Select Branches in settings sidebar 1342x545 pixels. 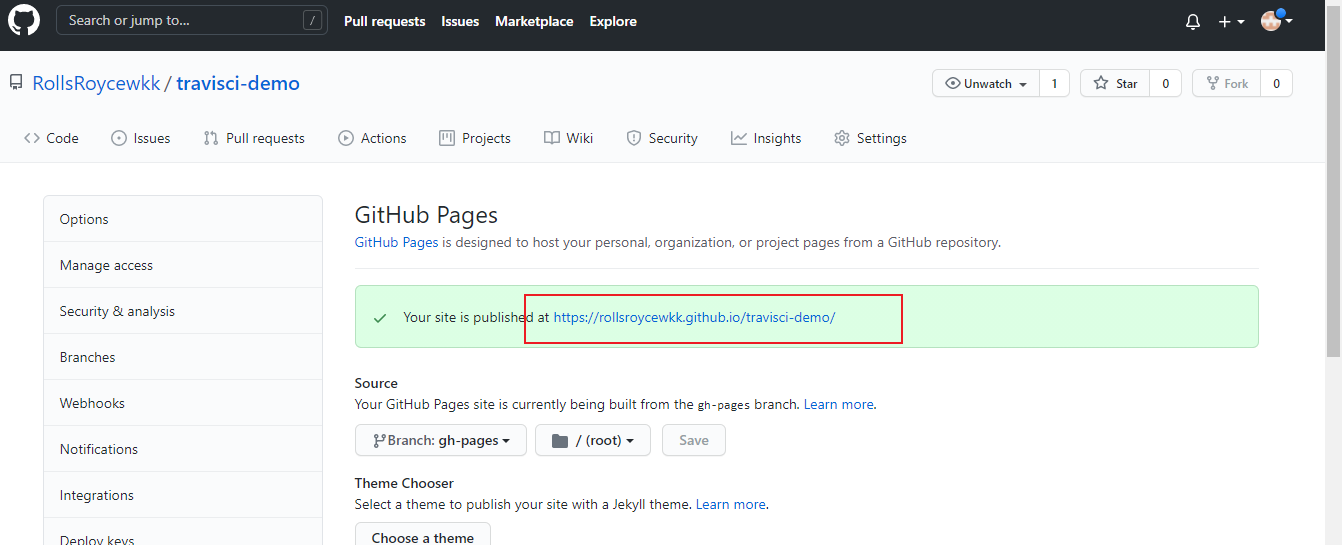click(x=183, y=357)
